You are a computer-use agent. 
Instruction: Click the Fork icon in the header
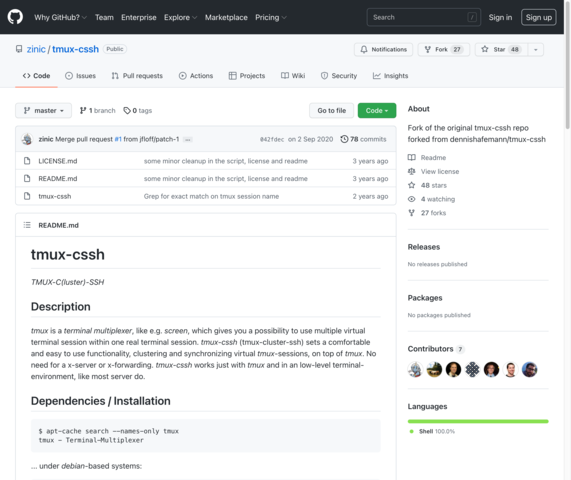tap(428, 50)
